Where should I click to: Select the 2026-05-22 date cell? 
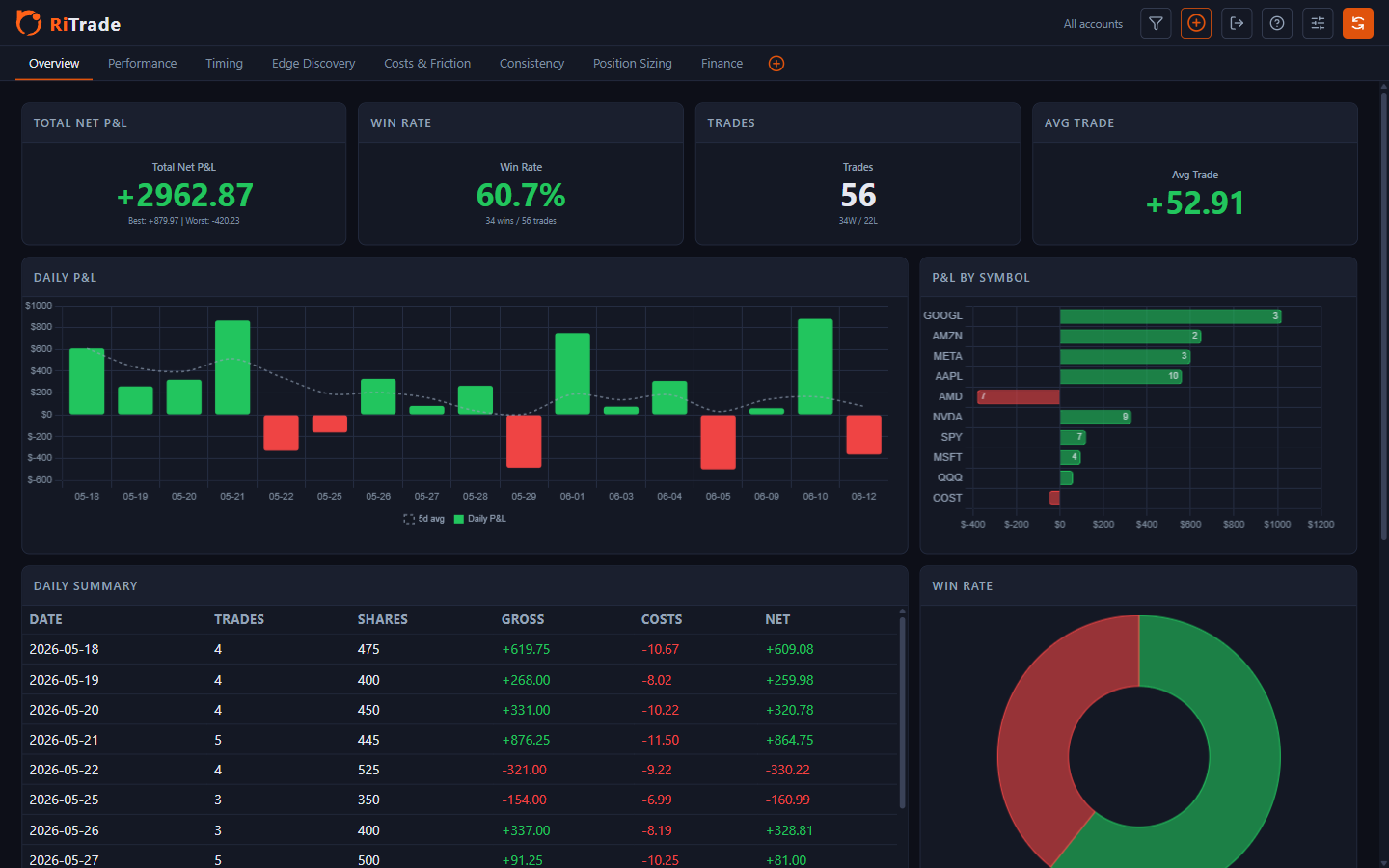[64, 770]
